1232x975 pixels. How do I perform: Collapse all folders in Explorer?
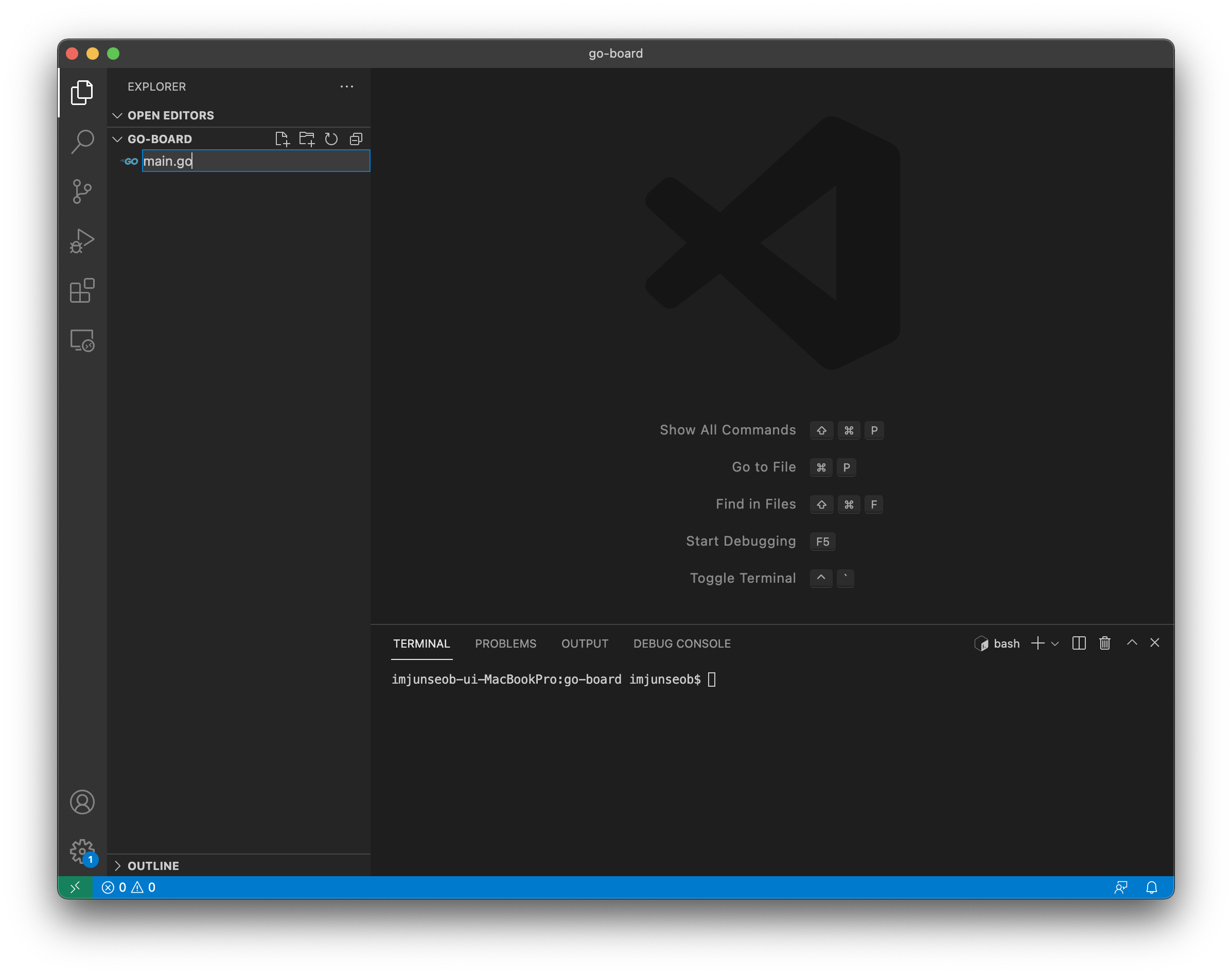coord(356,138)
